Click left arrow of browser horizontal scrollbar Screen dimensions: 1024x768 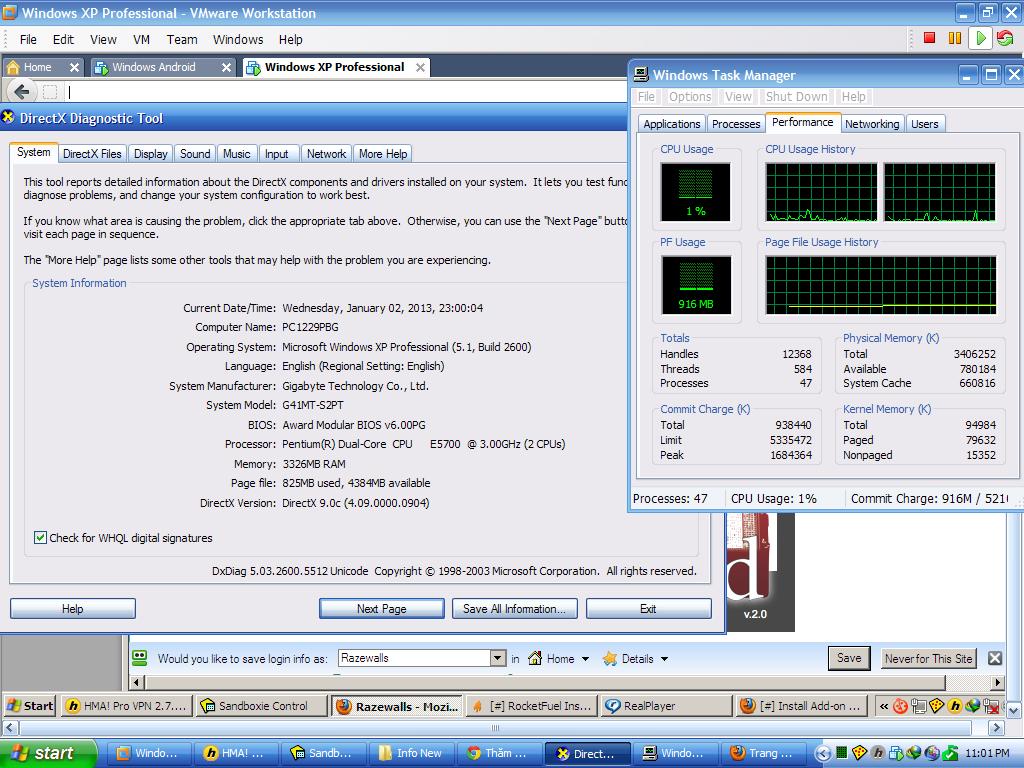136,682
